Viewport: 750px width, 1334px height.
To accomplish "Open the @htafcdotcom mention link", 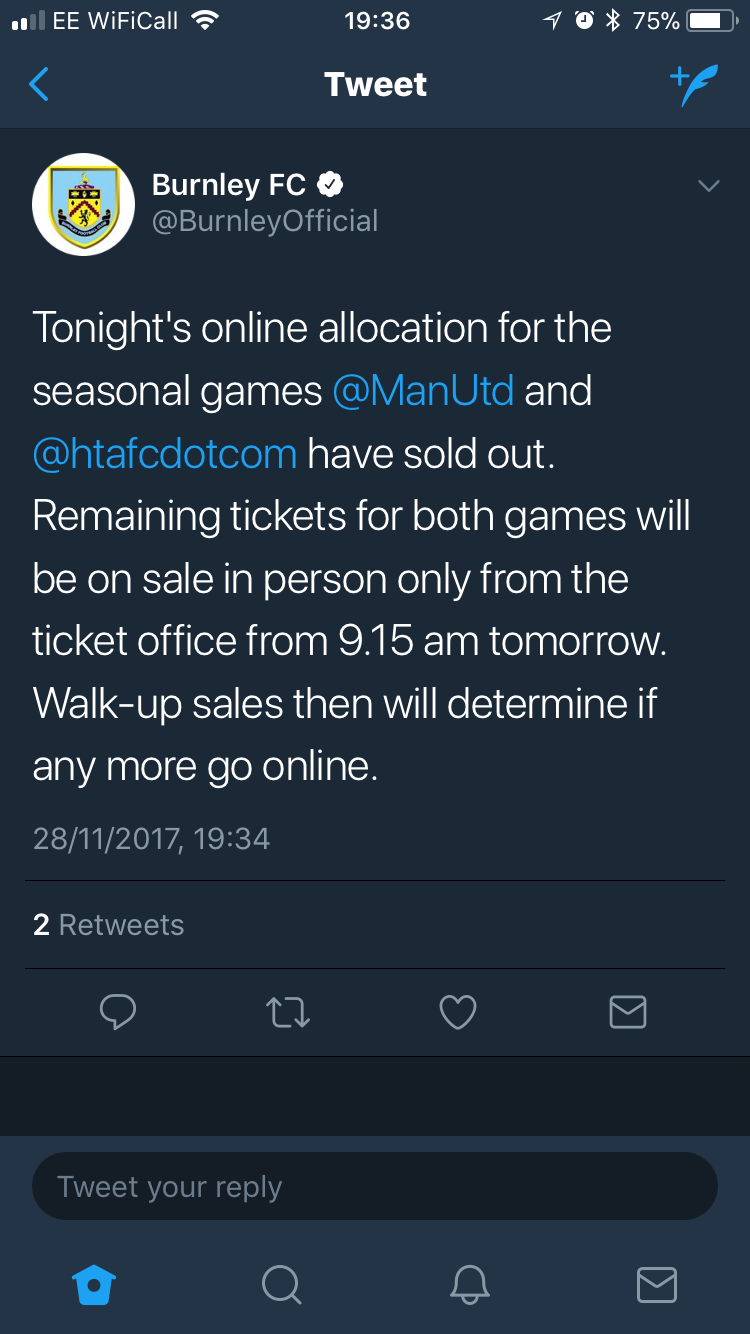I will (x=165, y=453).
